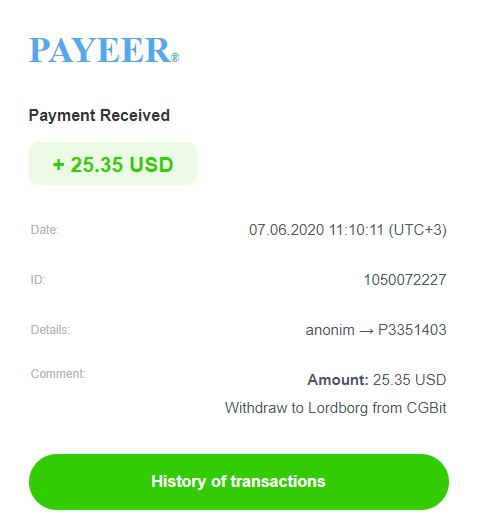Click the account number P3351403

tap(412, 330)
